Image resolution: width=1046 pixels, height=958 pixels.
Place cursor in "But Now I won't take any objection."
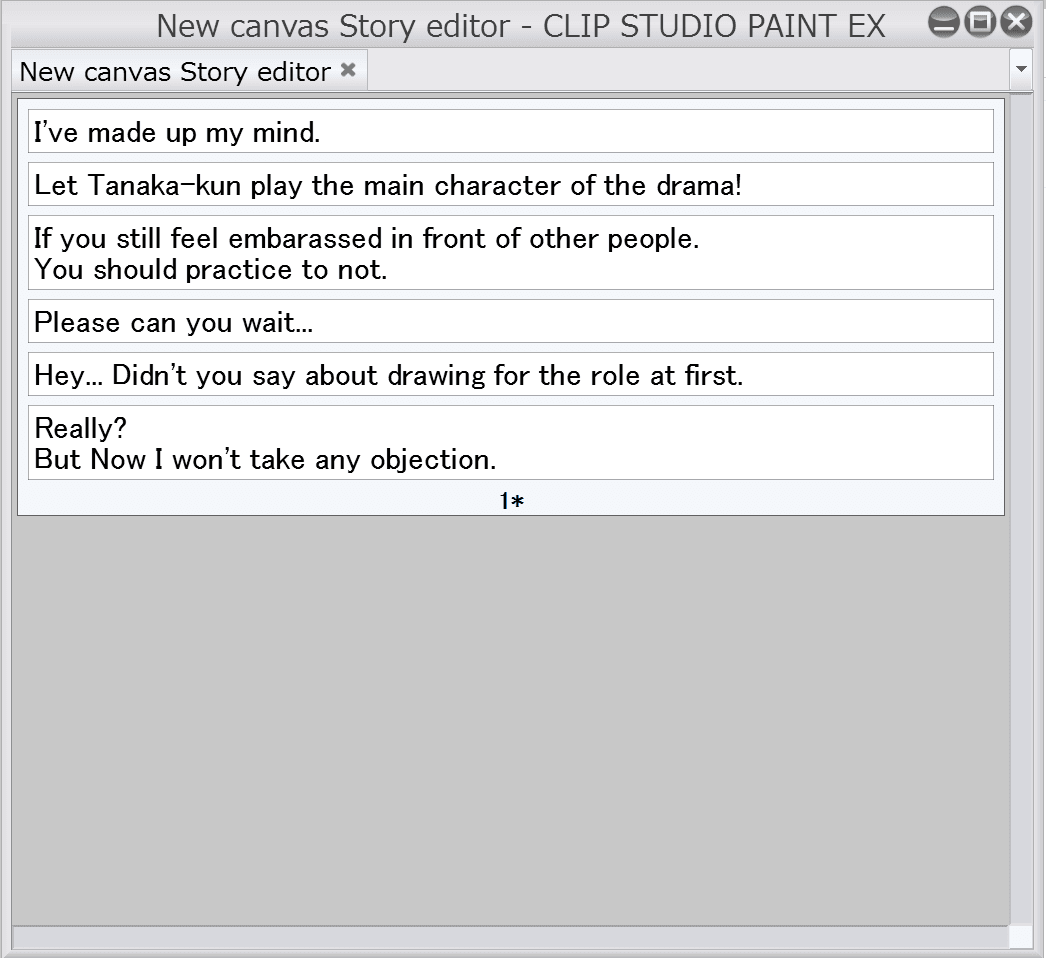pos(265,460)
